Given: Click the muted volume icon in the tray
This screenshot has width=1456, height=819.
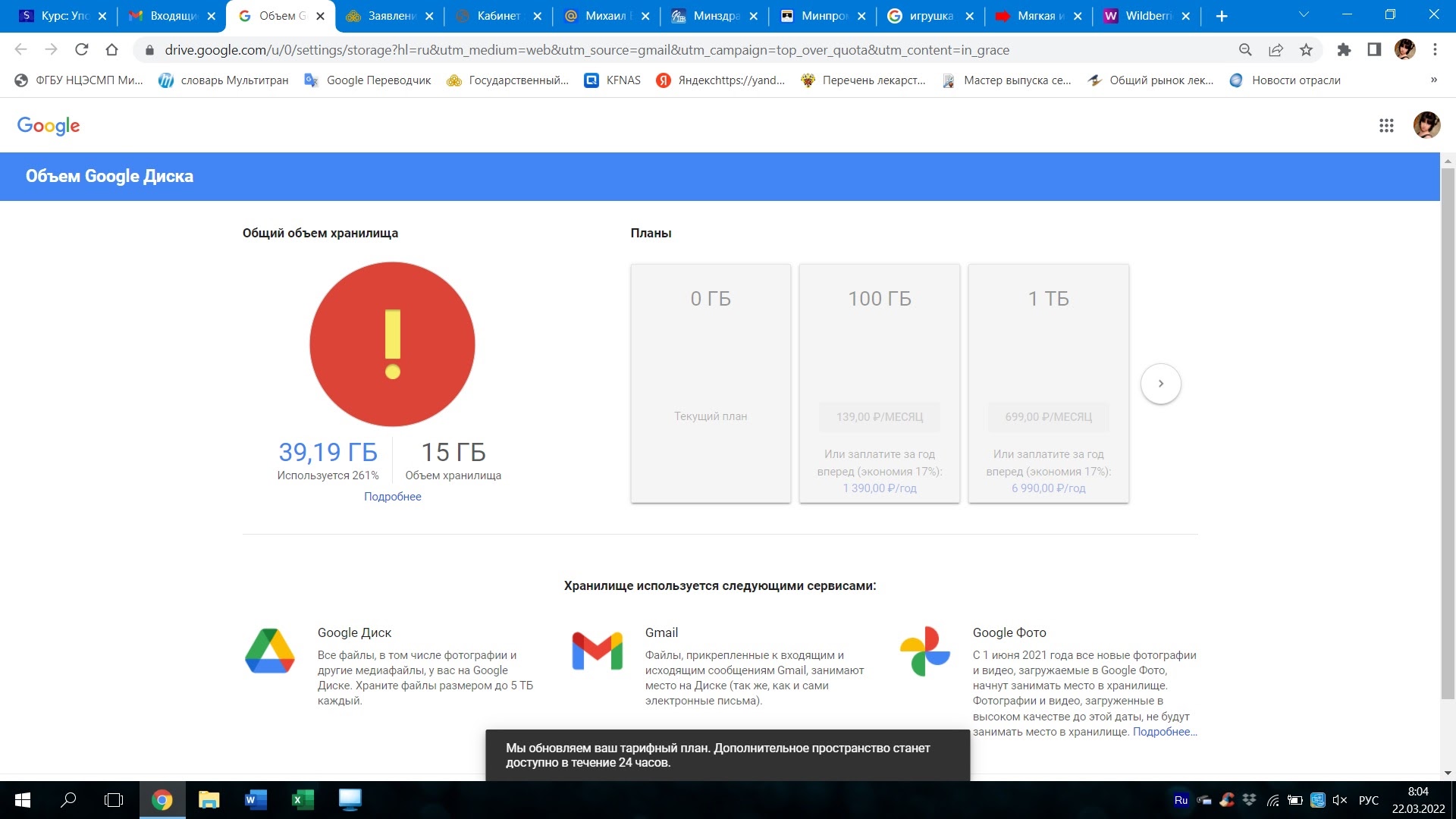Looking at the screenshot, I should [x=1340, y=800].
